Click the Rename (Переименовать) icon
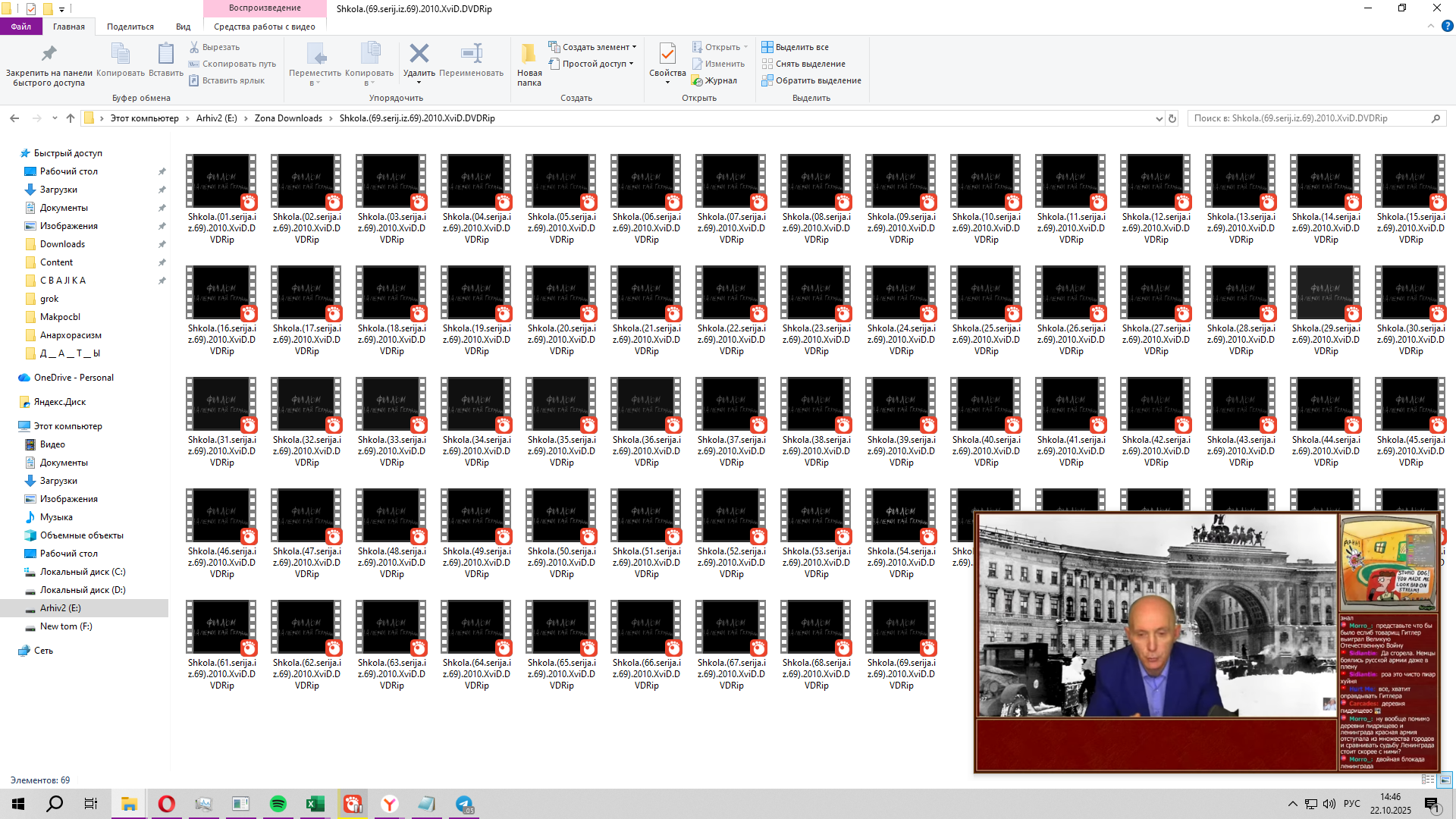 point(471,55)
